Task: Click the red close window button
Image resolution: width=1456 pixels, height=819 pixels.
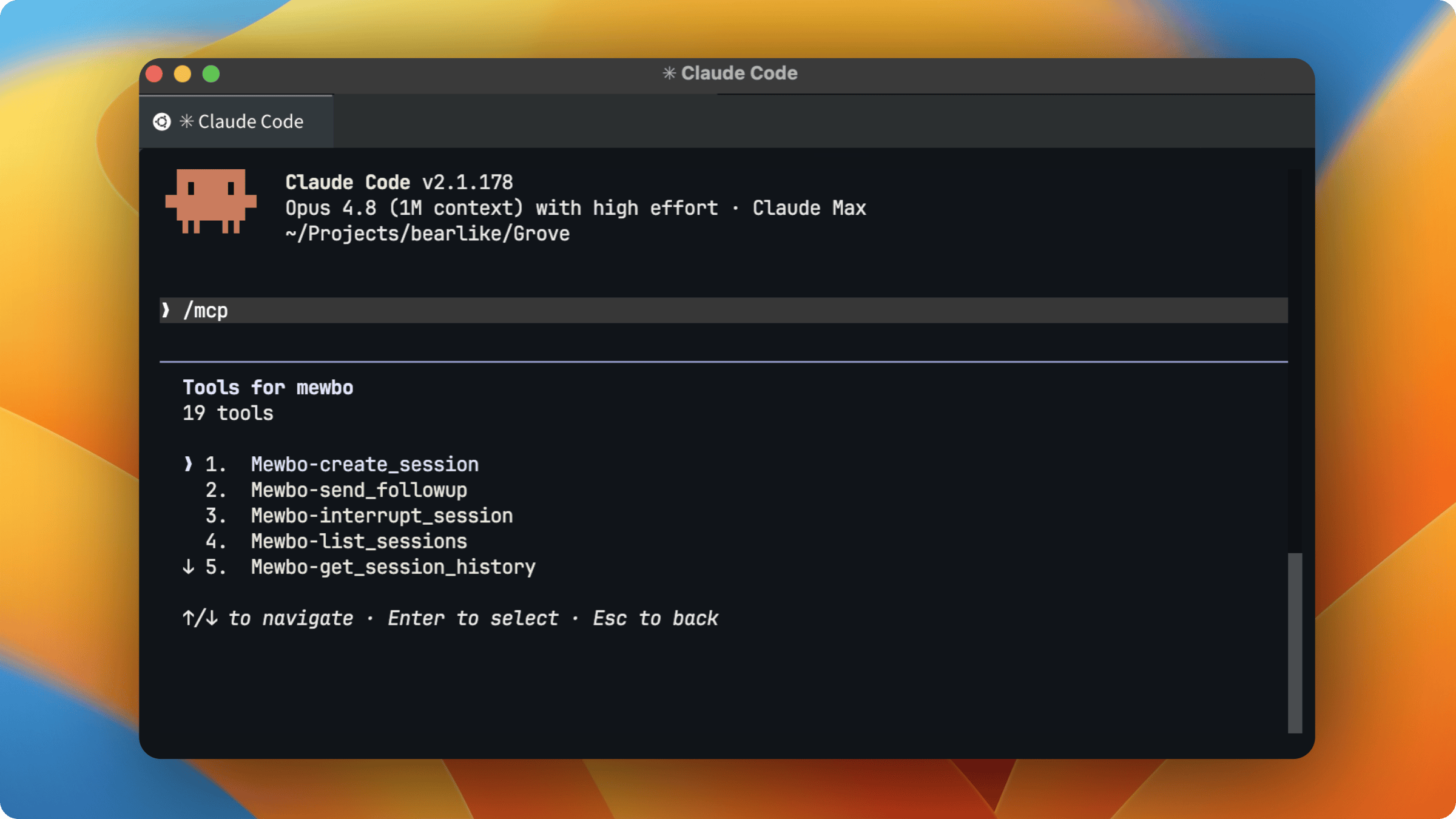Action: point(155,74)
